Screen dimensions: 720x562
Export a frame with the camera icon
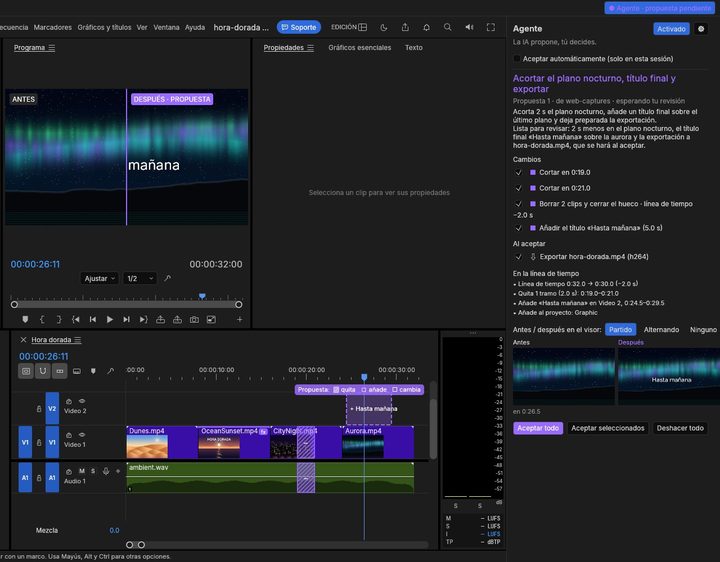[194, 320]
